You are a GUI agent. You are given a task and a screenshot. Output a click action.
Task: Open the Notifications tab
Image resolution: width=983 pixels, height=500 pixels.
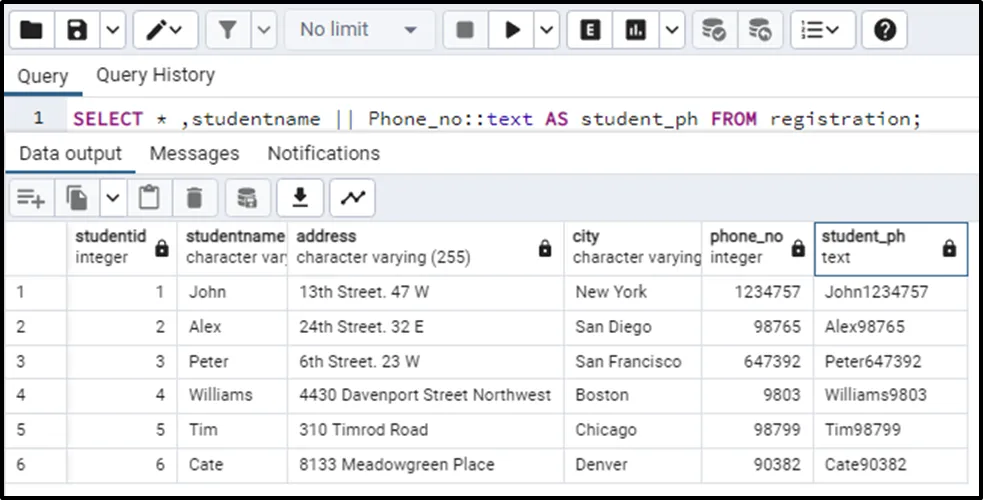pos(323,153)
